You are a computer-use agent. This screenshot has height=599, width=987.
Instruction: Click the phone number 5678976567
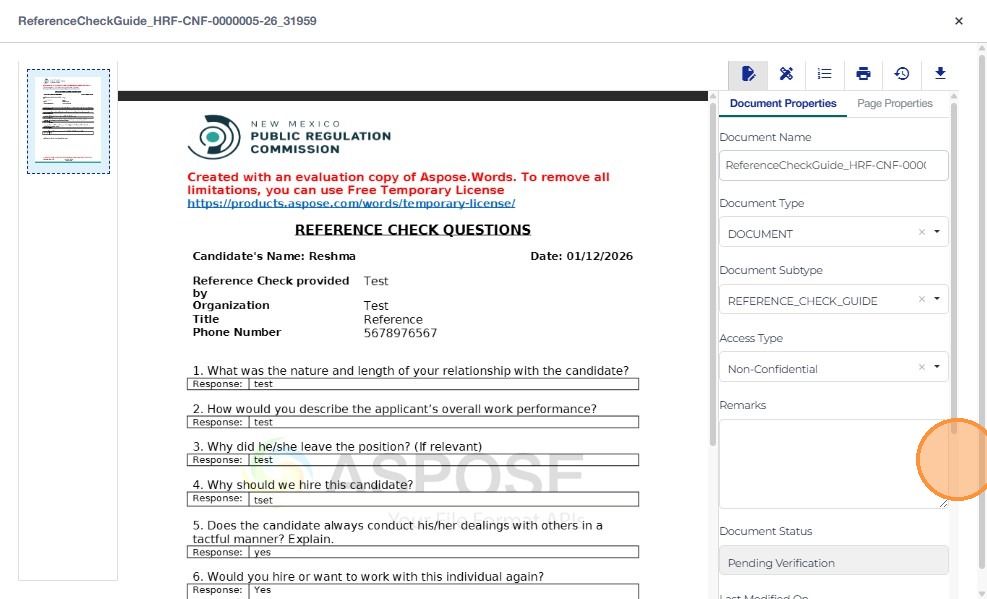point(400,333)
